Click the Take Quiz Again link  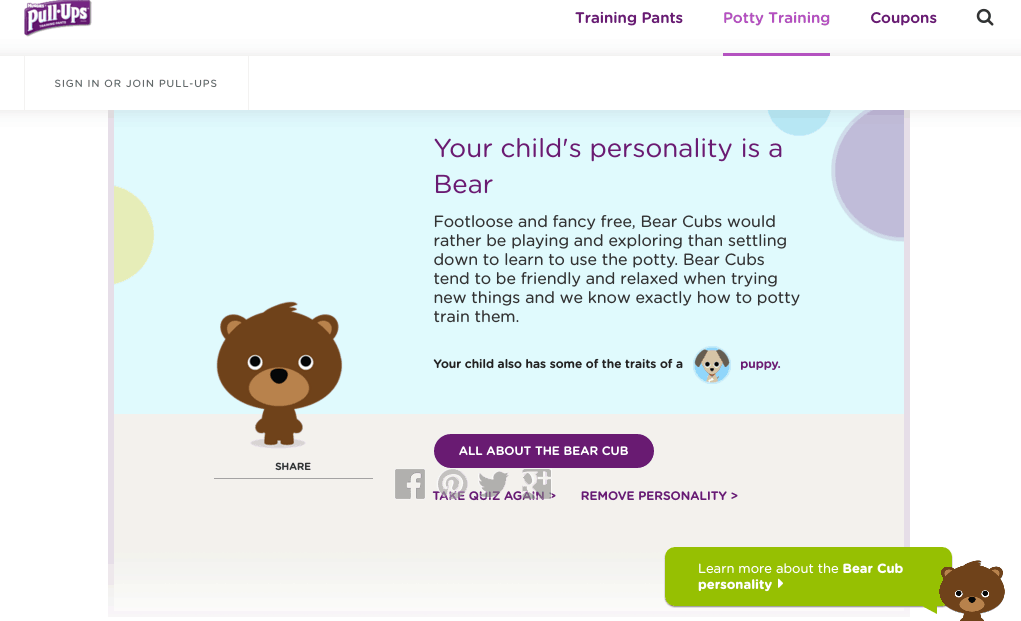pyautogui.click(x=494, y=496)
